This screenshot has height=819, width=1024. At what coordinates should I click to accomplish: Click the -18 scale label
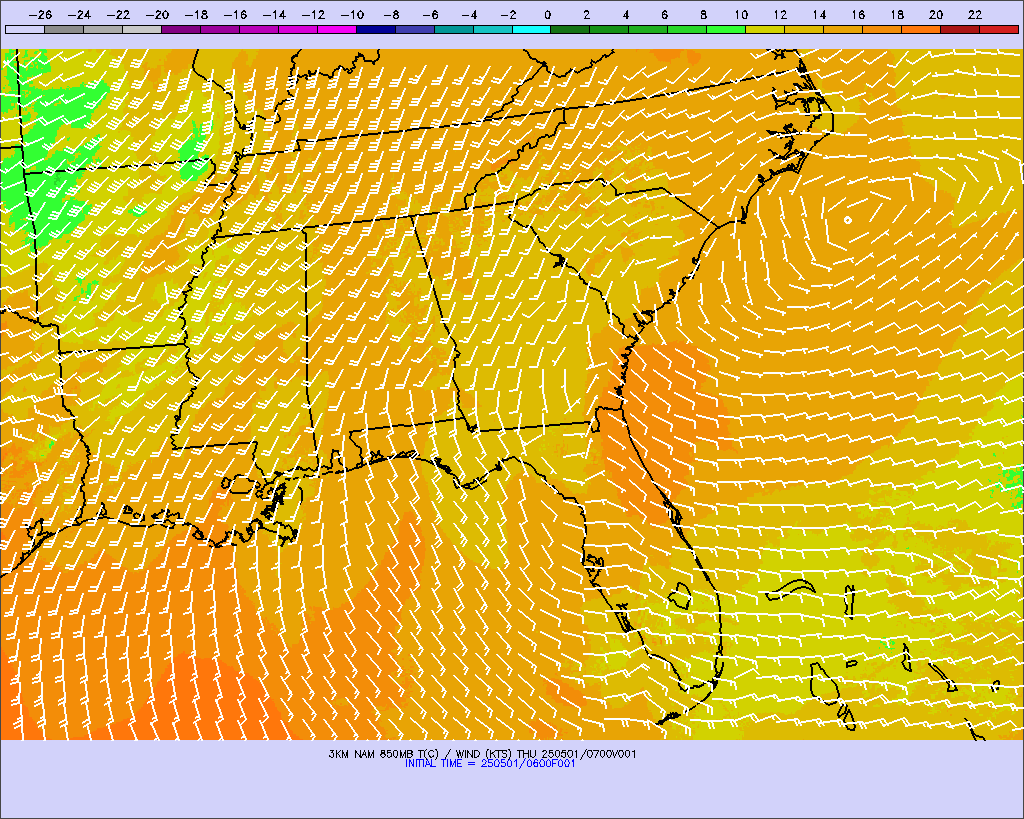tap(196, 15)
